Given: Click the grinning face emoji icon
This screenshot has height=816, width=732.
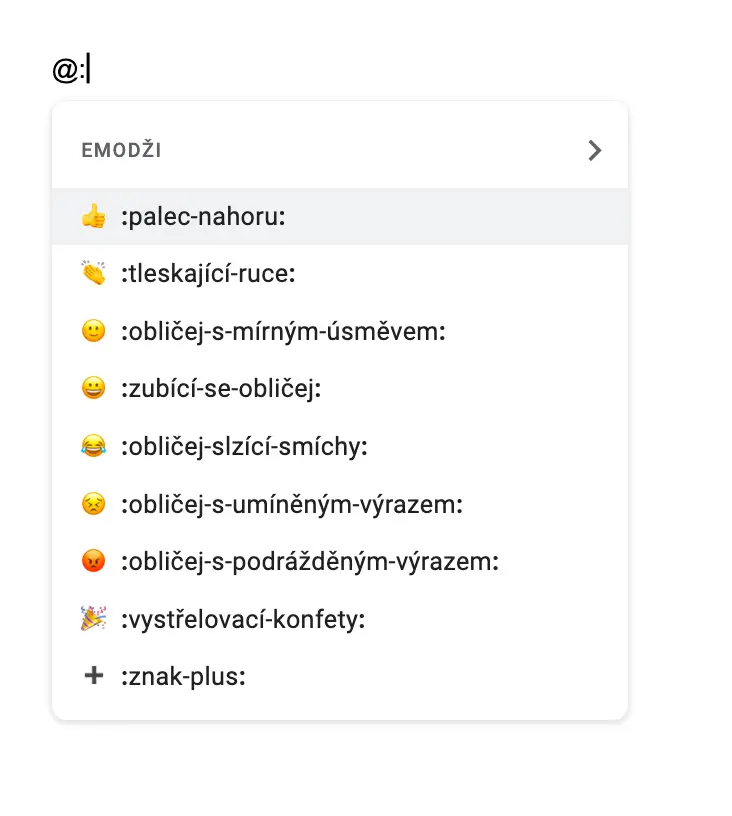Looking at the screenshot, I should pyautogui.click(x=93, y=389).
